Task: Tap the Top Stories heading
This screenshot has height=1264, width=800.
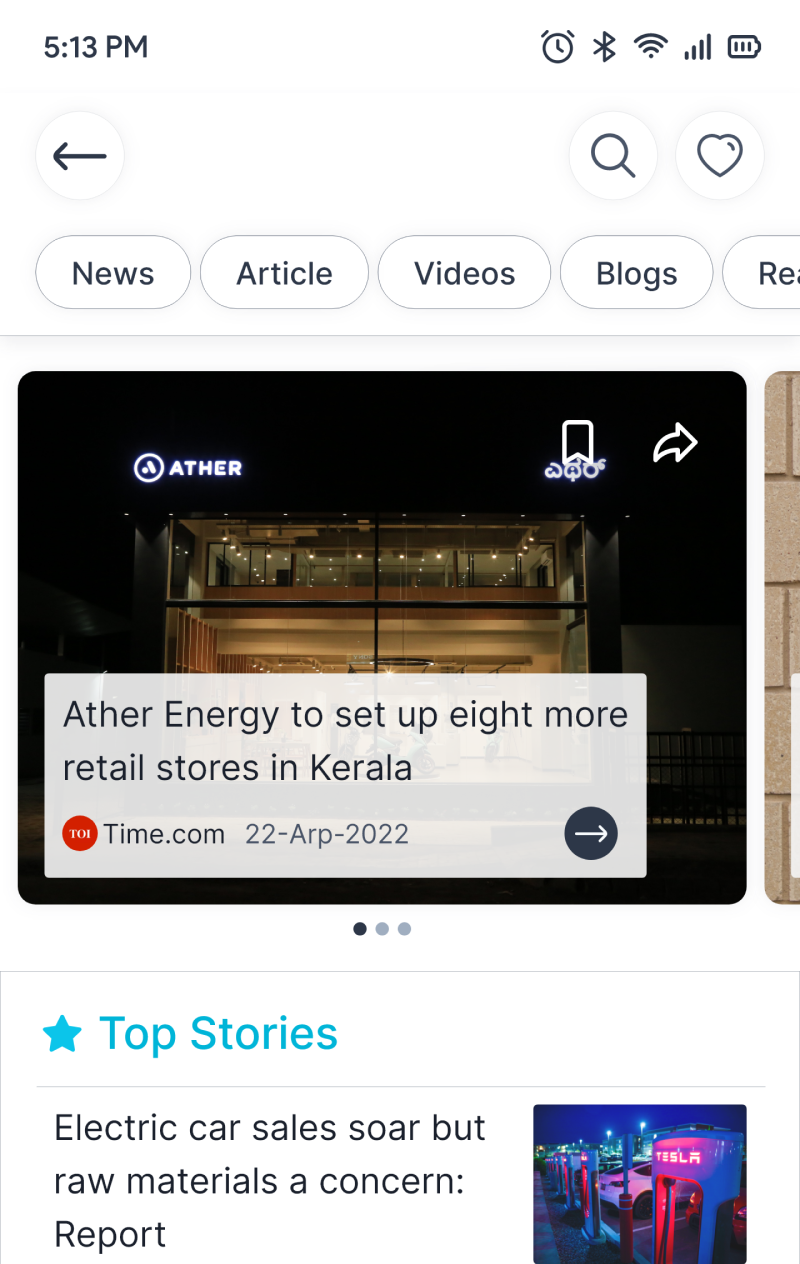Action: (x=218, y=1034)
